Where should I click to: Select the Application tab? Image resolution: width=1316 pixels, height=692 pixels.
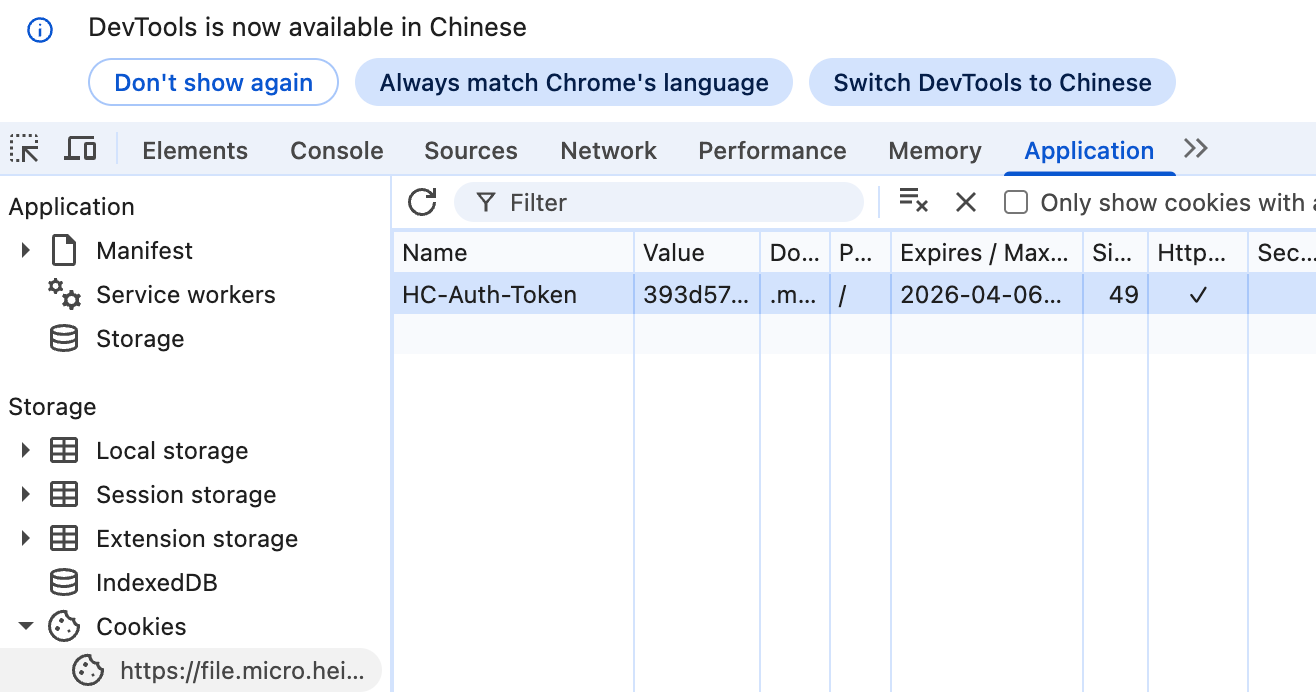click(x=1089, y=151)
